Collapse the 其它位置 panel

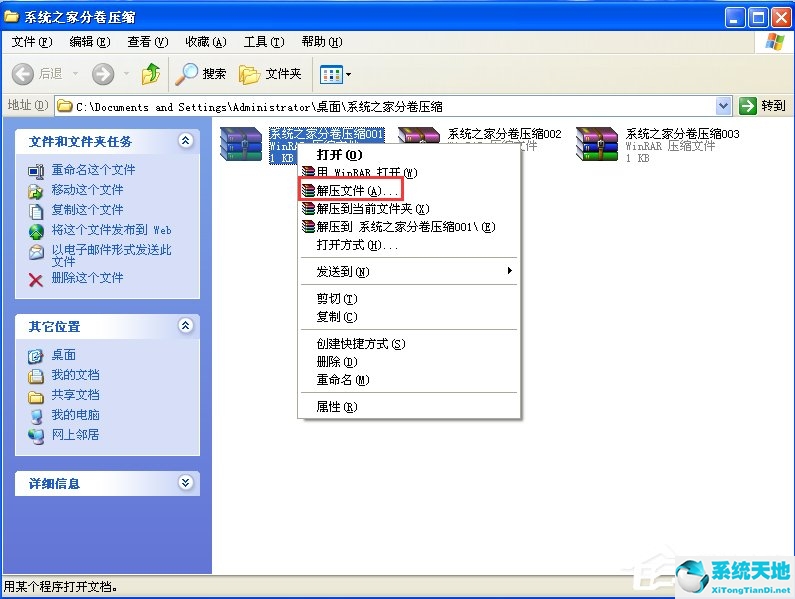tap(186, 326)
